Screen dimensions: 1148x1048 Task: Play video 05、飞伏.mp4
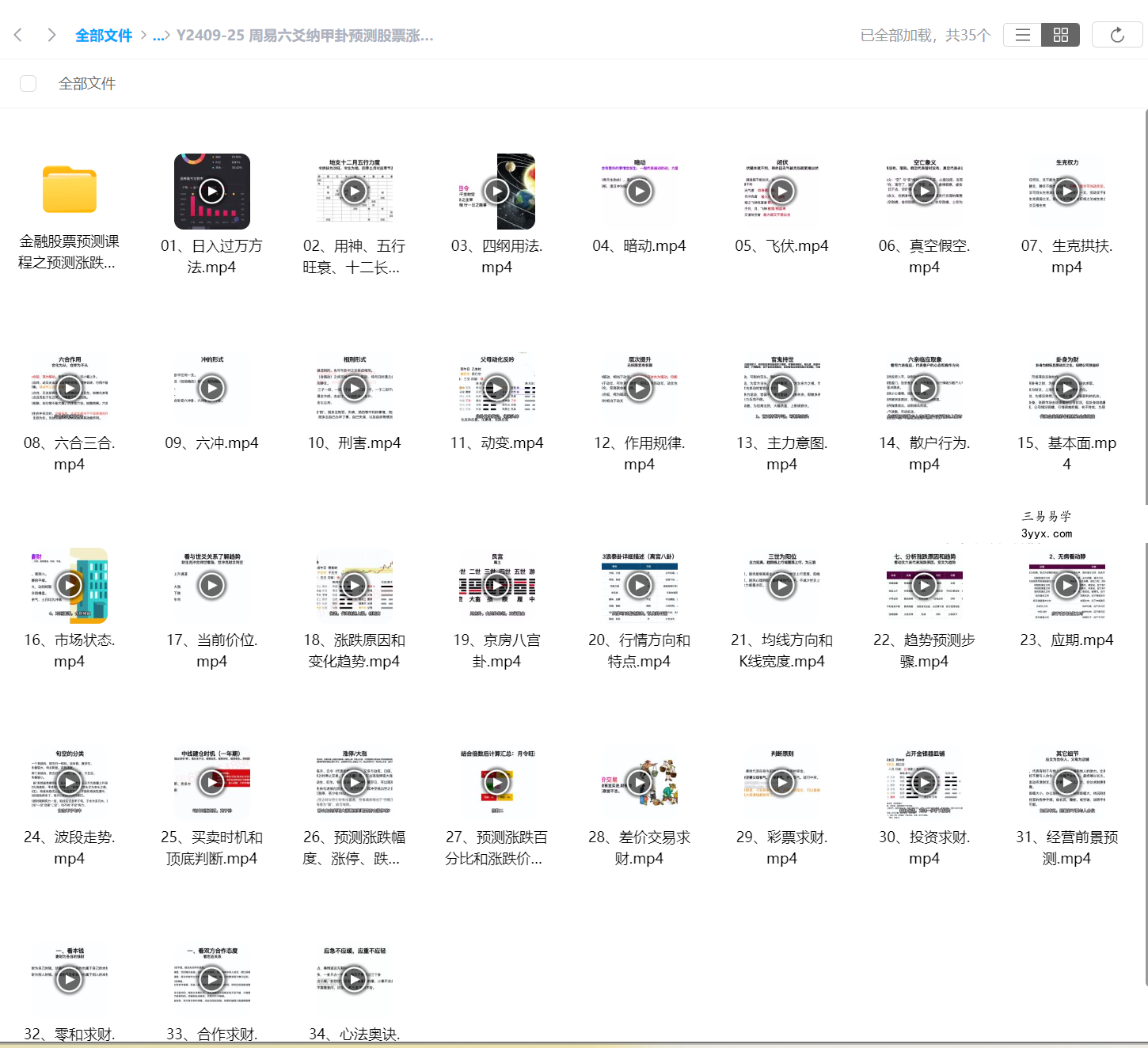coord(781,191)
